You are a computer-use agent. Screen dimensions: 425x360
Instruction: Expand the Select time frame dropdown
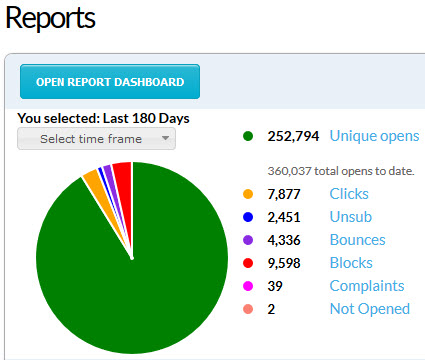(x=96, y=139)
